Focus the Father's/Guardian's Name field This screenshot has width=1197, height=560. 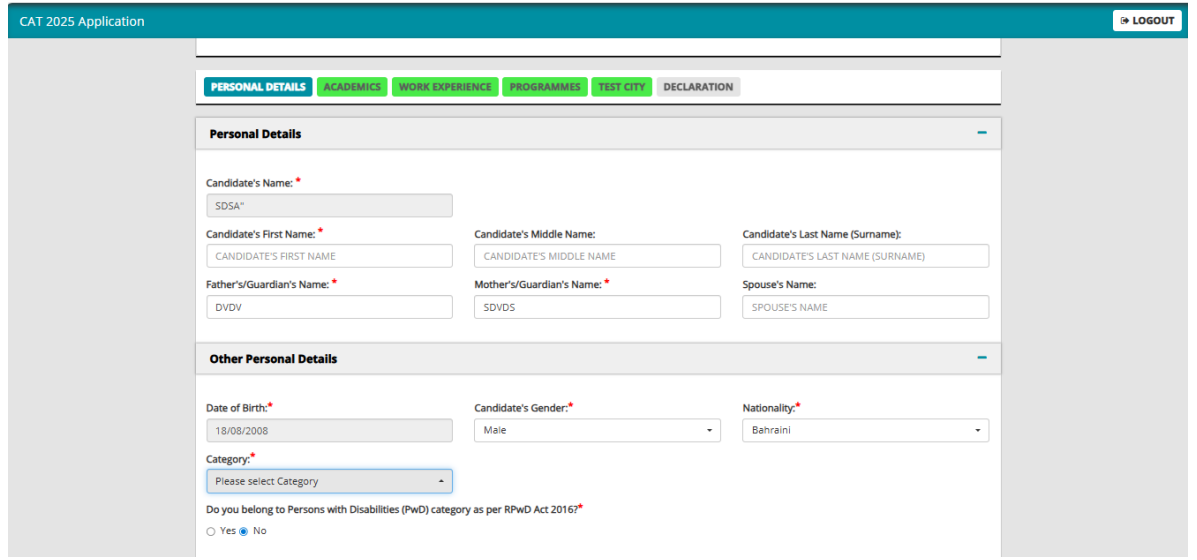[x=329, y=307]
